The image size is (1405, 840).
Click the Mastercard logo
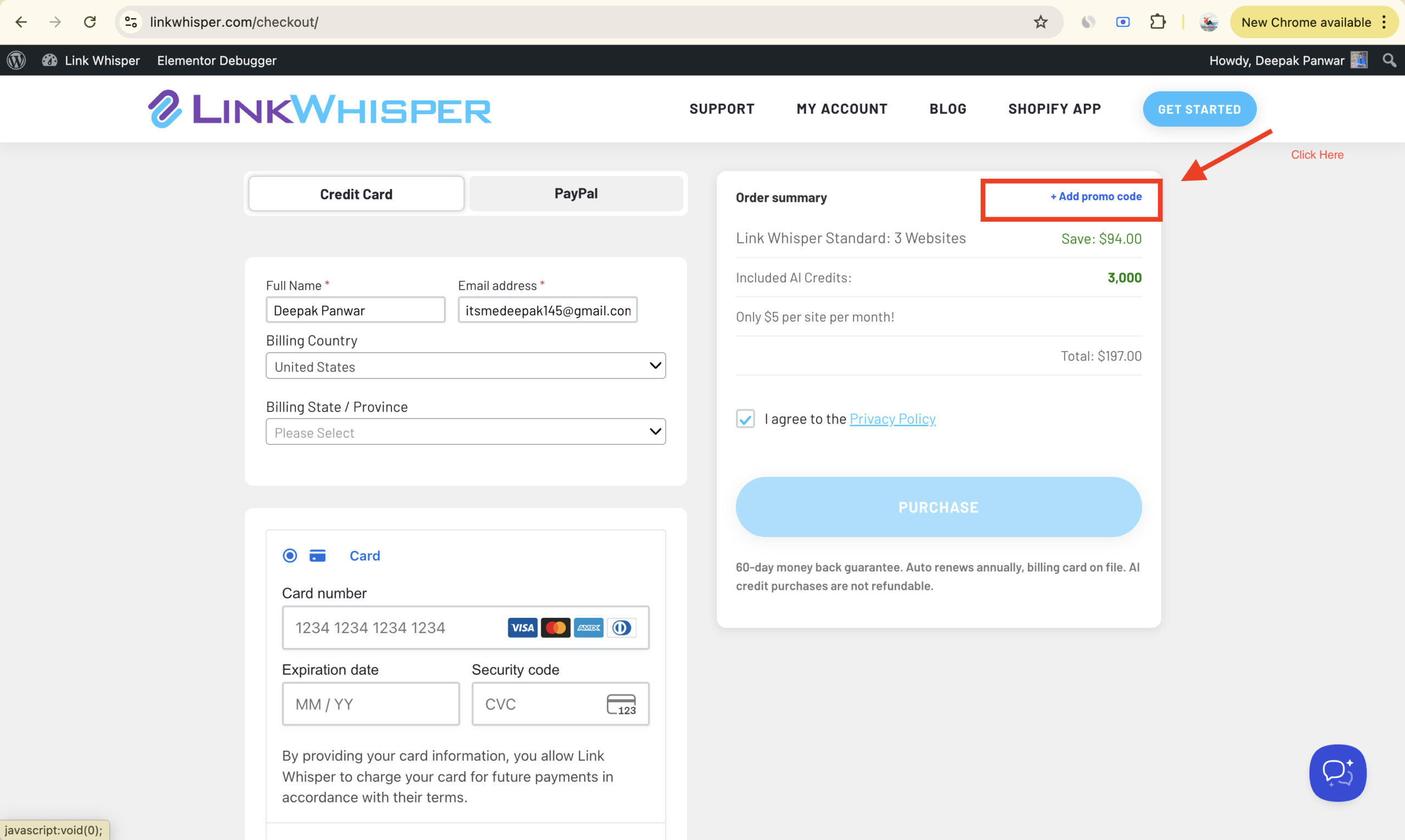click(x=555, y=627)
